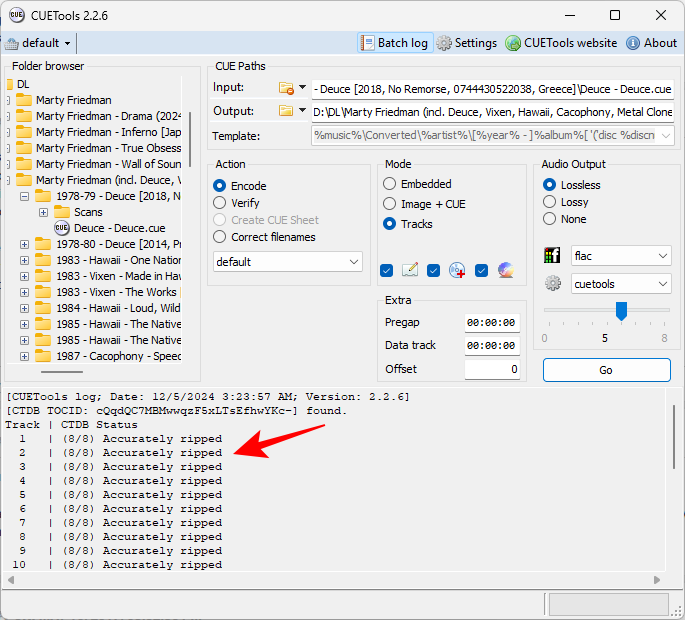Click the Go button
The image size is (685, 620).
coord(606,370)
